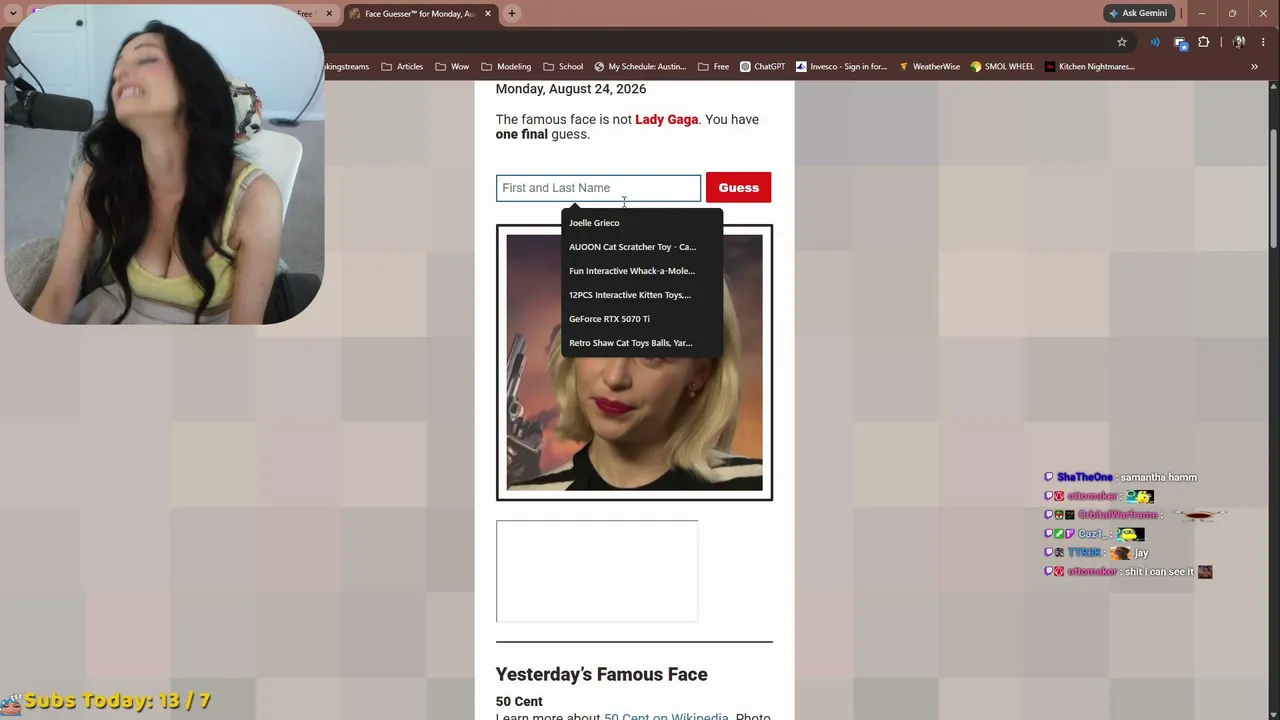Open the My Schedule: Austin bookmark
1280x720 pixels.
coord(640,67)
